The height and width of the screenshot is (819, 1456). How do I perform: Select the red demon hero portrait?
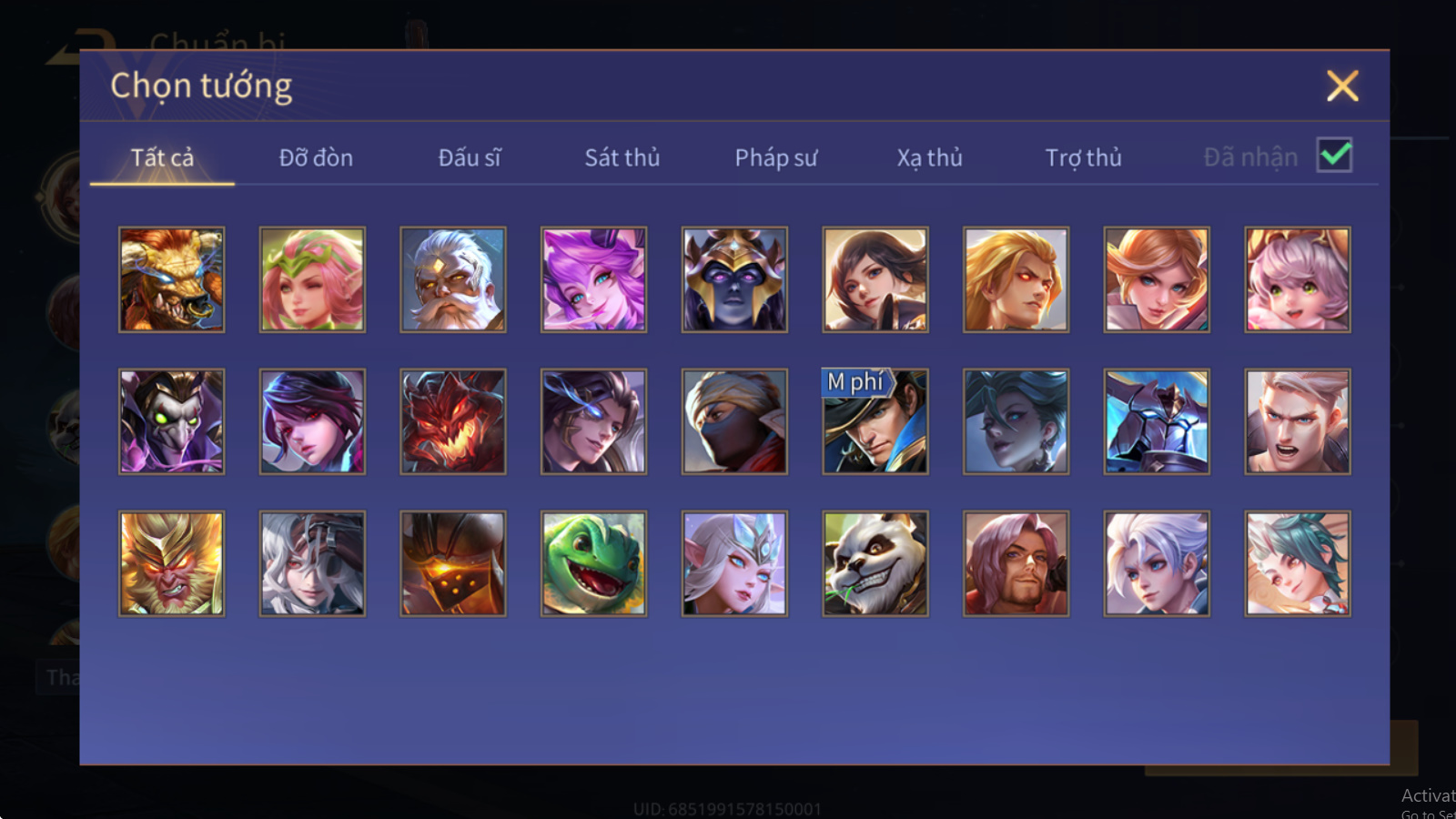pos(453,421)
